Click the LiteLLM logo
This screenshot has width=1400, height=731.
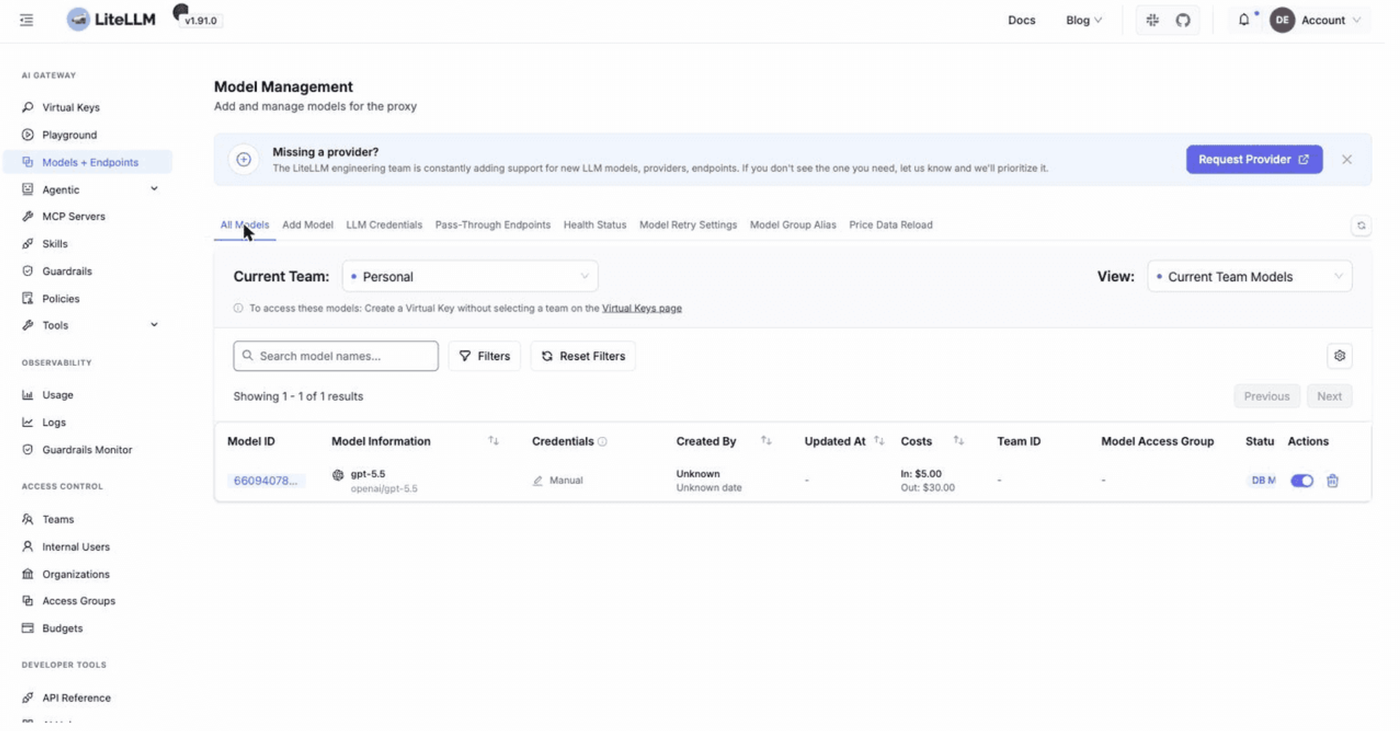[x=111, y=20]
